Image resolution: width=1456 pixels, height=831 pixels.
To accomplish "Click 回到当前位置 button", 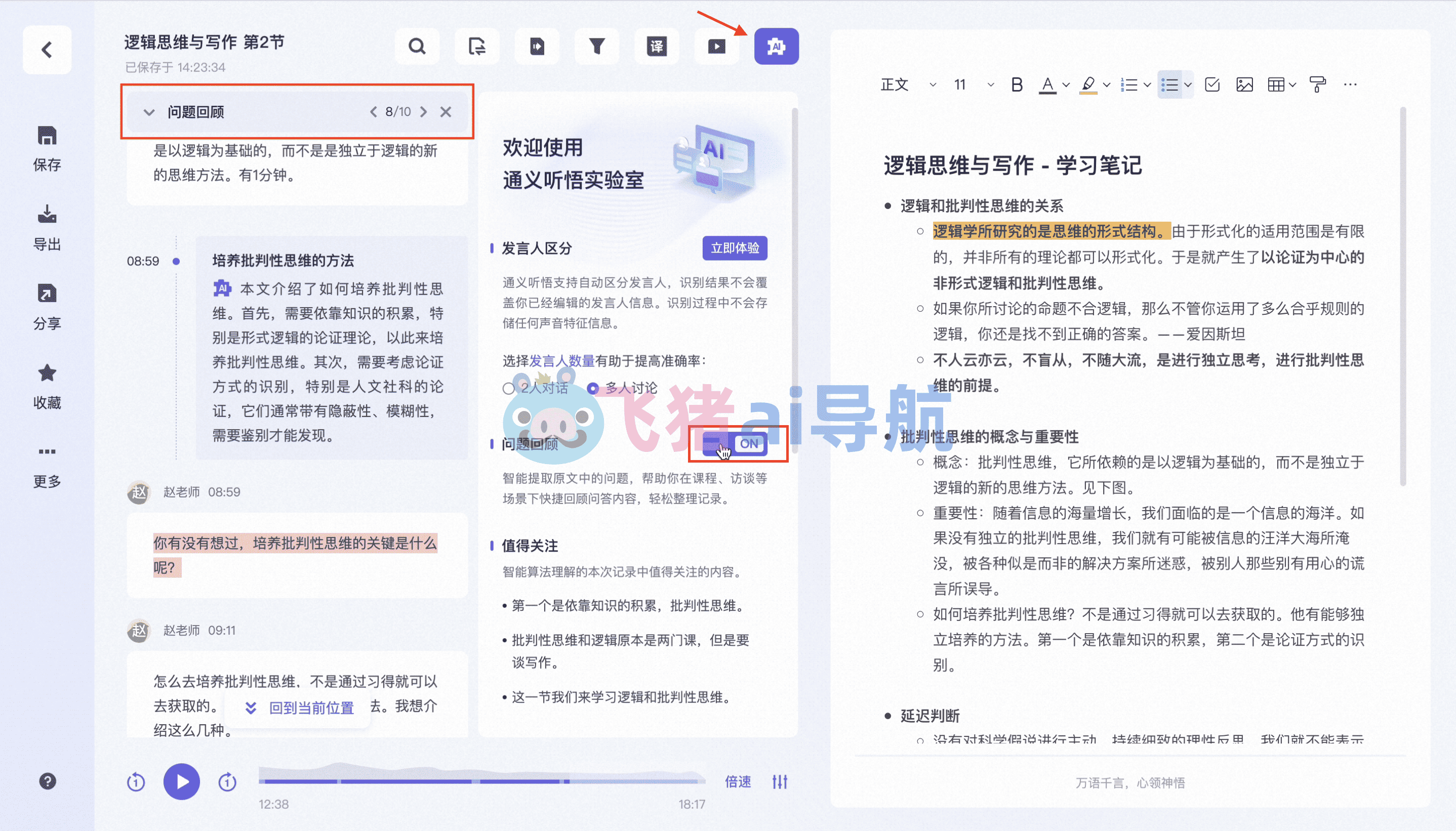I will (x=299, y=708).
